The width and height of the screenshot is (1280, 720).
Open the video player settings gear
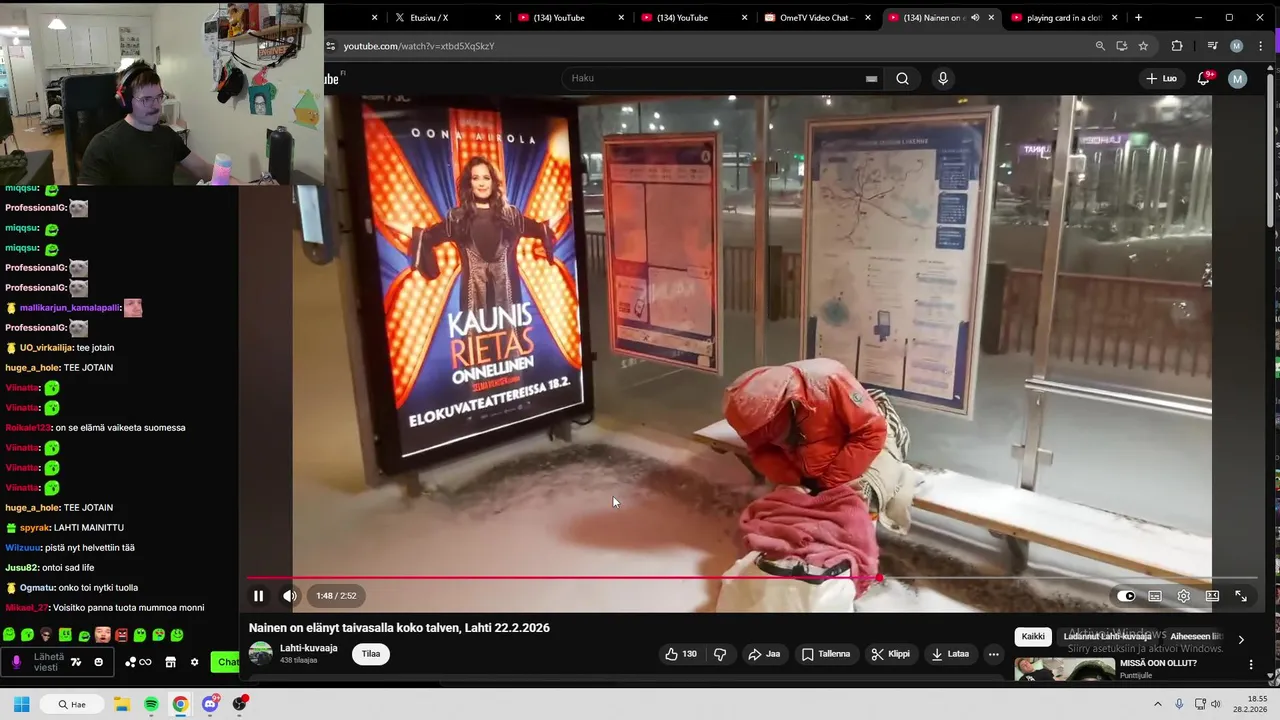click(1184, 596)
